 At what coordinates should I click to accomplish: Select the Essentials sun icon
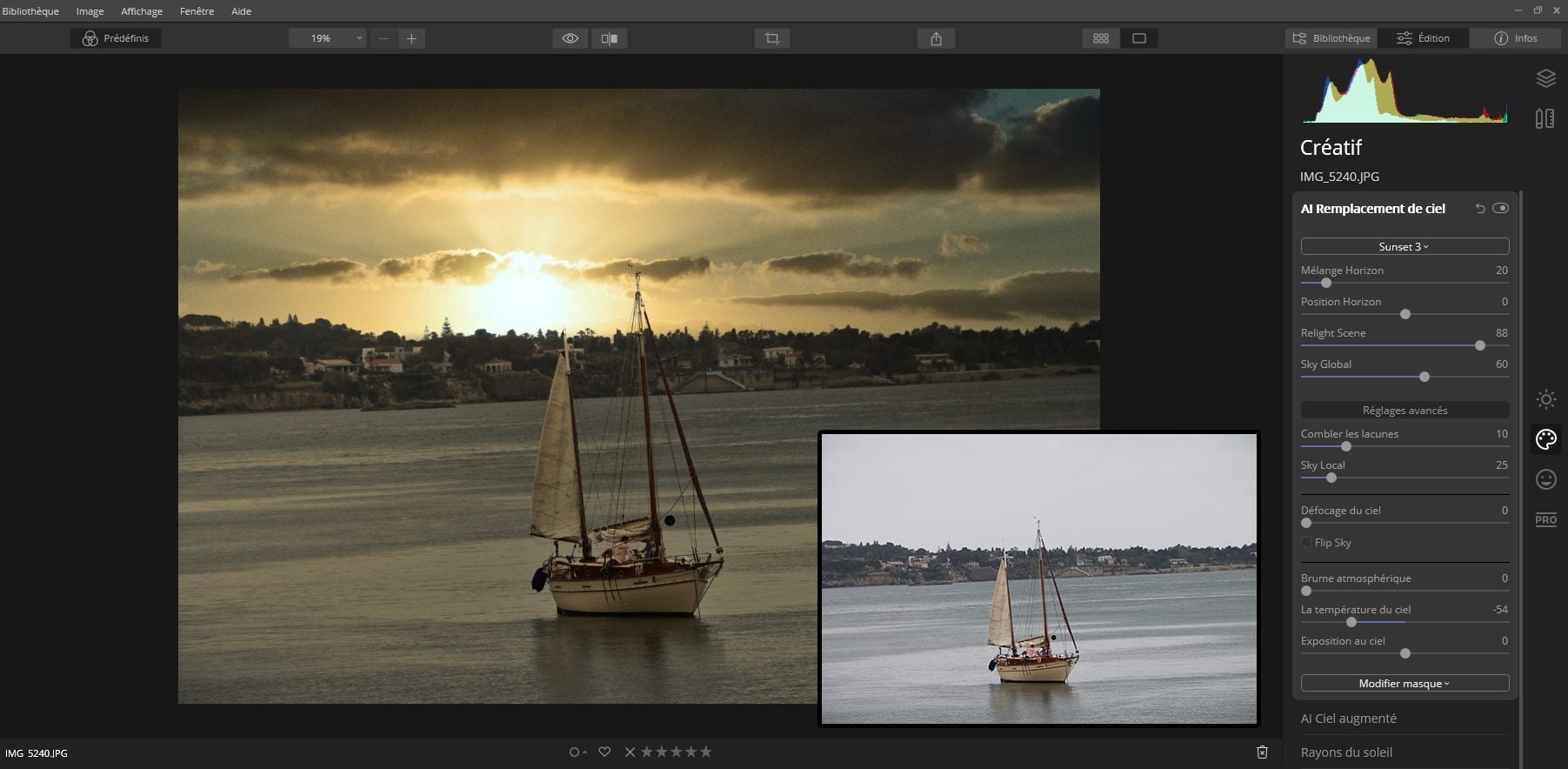point(1546,399)
